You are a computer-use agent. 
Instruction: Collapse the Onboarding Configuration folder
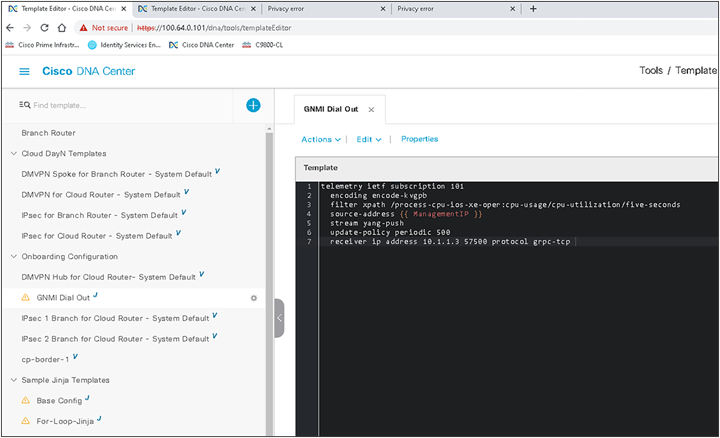tap(14, 256)
